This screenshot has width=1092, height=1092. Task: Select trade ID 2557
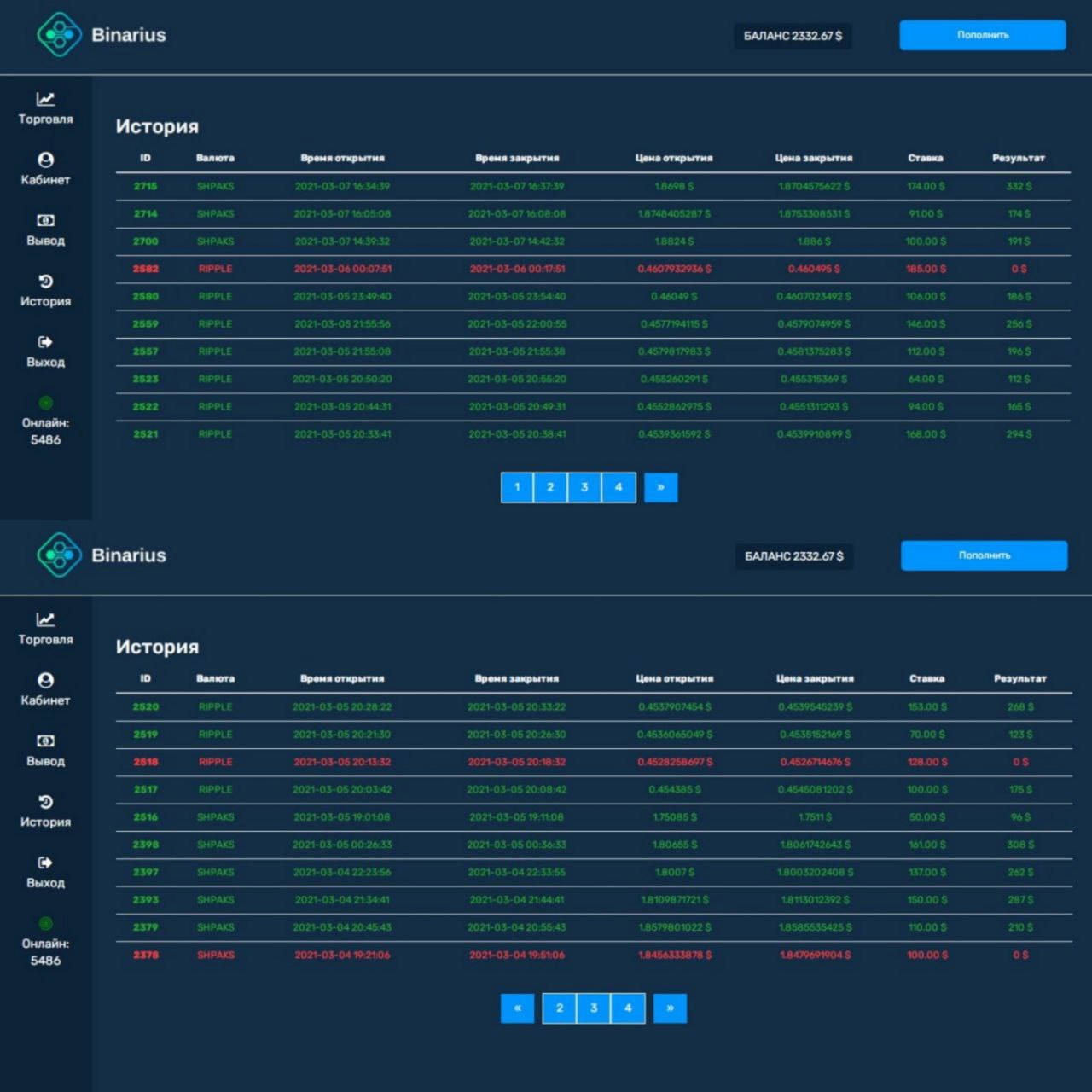tap(145, 351)
